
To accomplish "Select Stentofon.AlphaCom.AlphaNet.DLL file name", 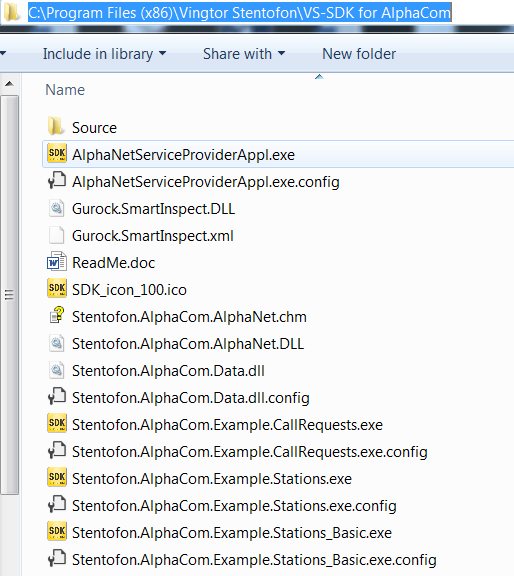I will pyautogui.click(x=188, y=344).
